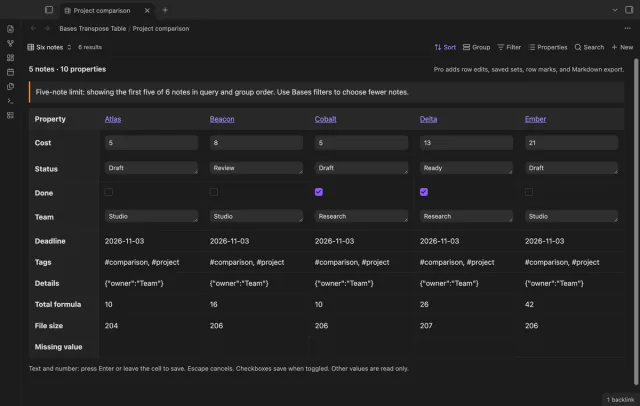Edit the Cobalt Team Research field
The height and width of the screenshot is (406, 640).
361,216
